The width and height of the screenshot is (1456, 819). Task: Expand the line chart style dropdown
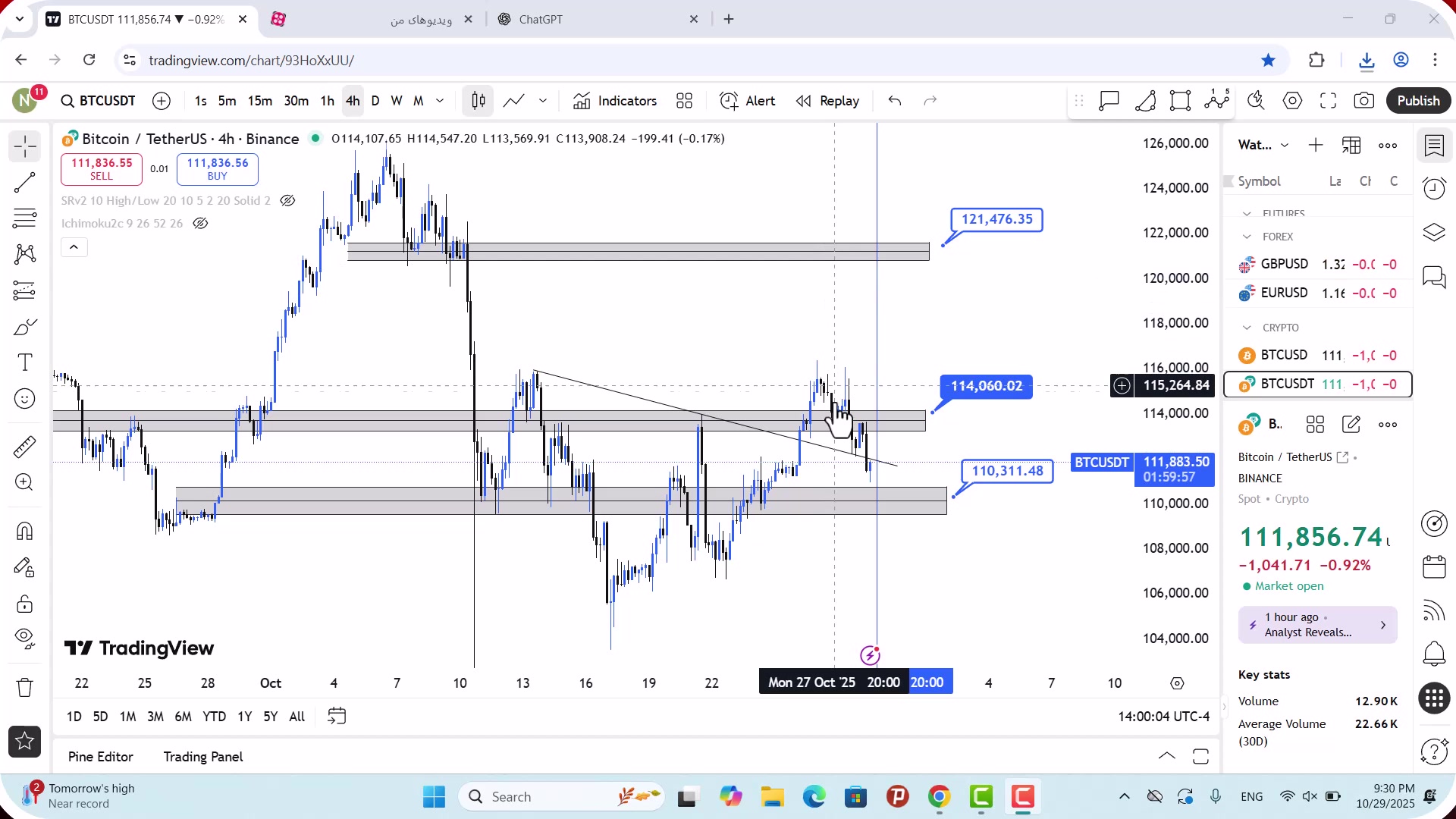[543, 101]
